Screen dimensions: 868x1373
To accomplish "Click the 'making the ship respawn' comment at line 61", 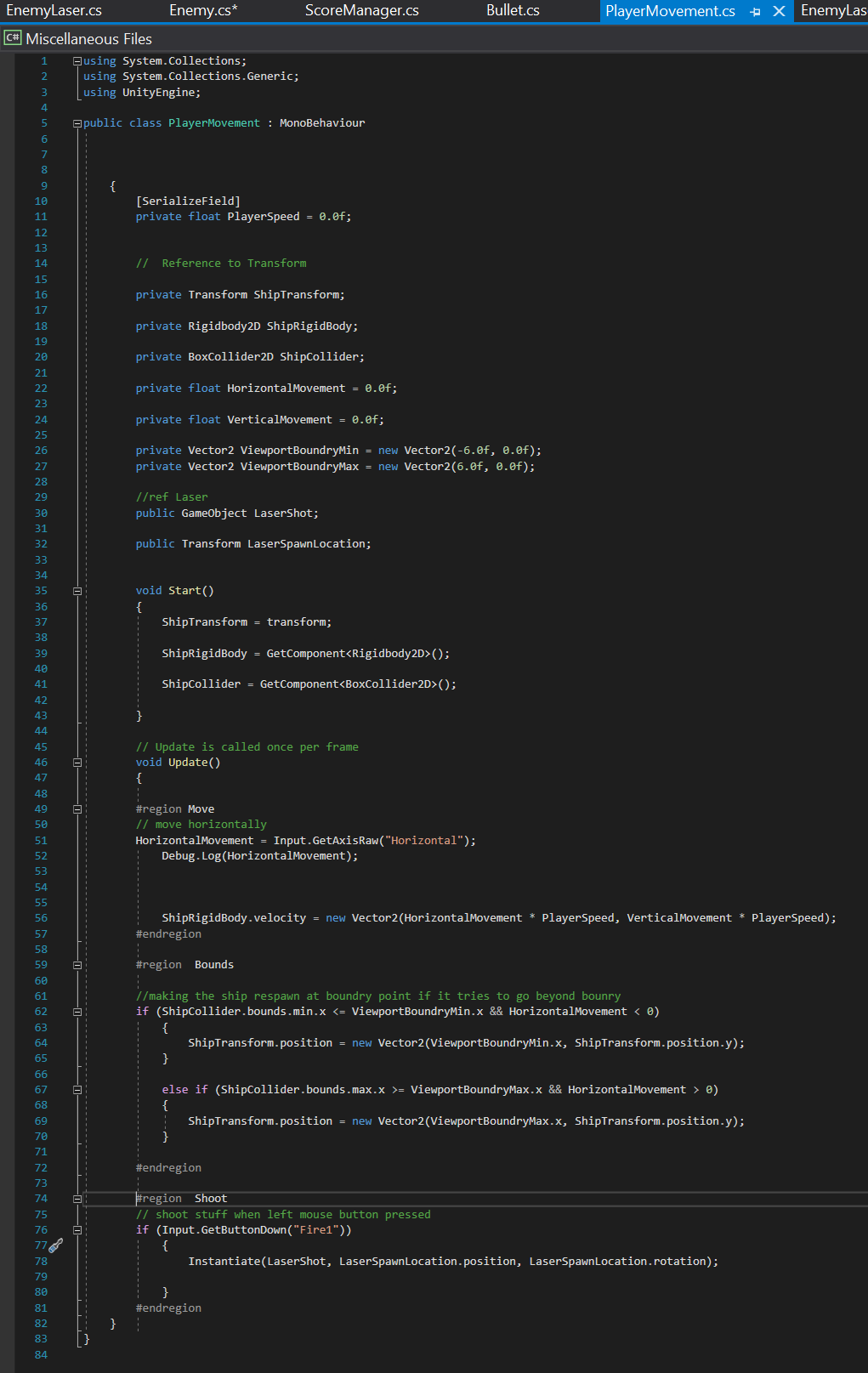I will point(378,996).
